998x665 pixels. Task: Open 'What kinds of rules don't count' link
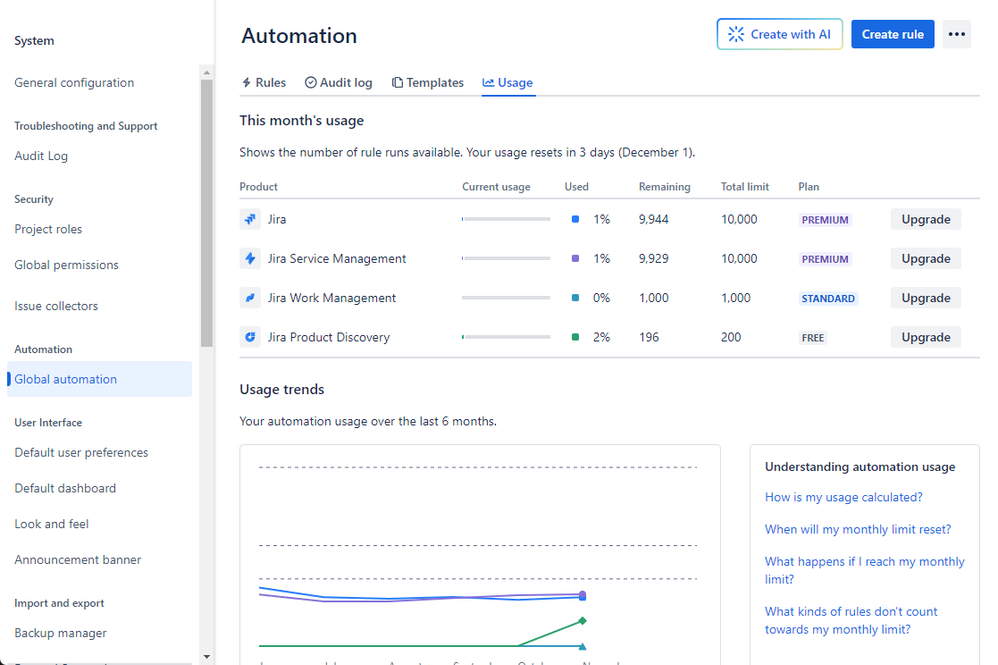click(x=851, y=620)
